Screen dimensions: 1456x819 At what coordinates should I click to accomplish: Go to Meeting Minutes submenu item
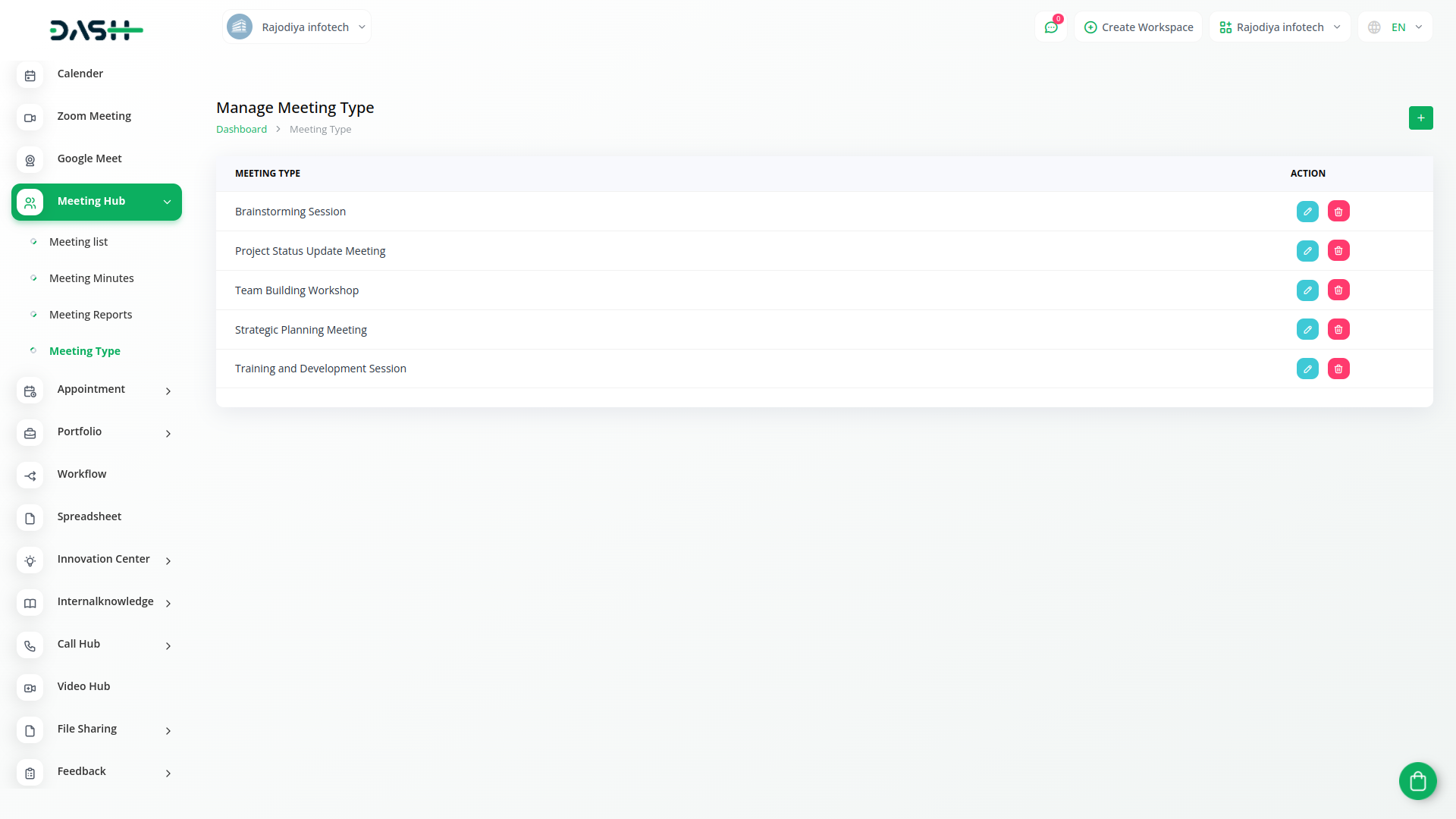tap(91, 278)
